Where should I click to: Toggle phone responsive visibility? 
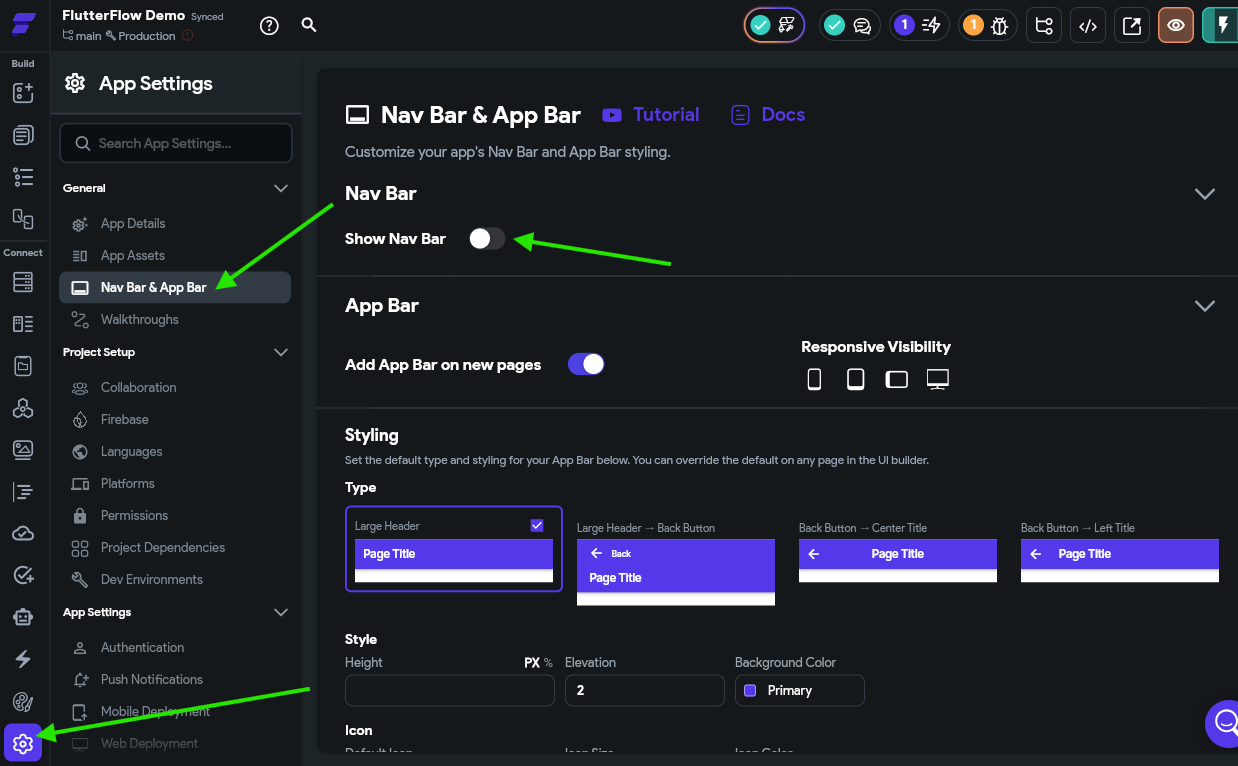(x=814, y=379)
